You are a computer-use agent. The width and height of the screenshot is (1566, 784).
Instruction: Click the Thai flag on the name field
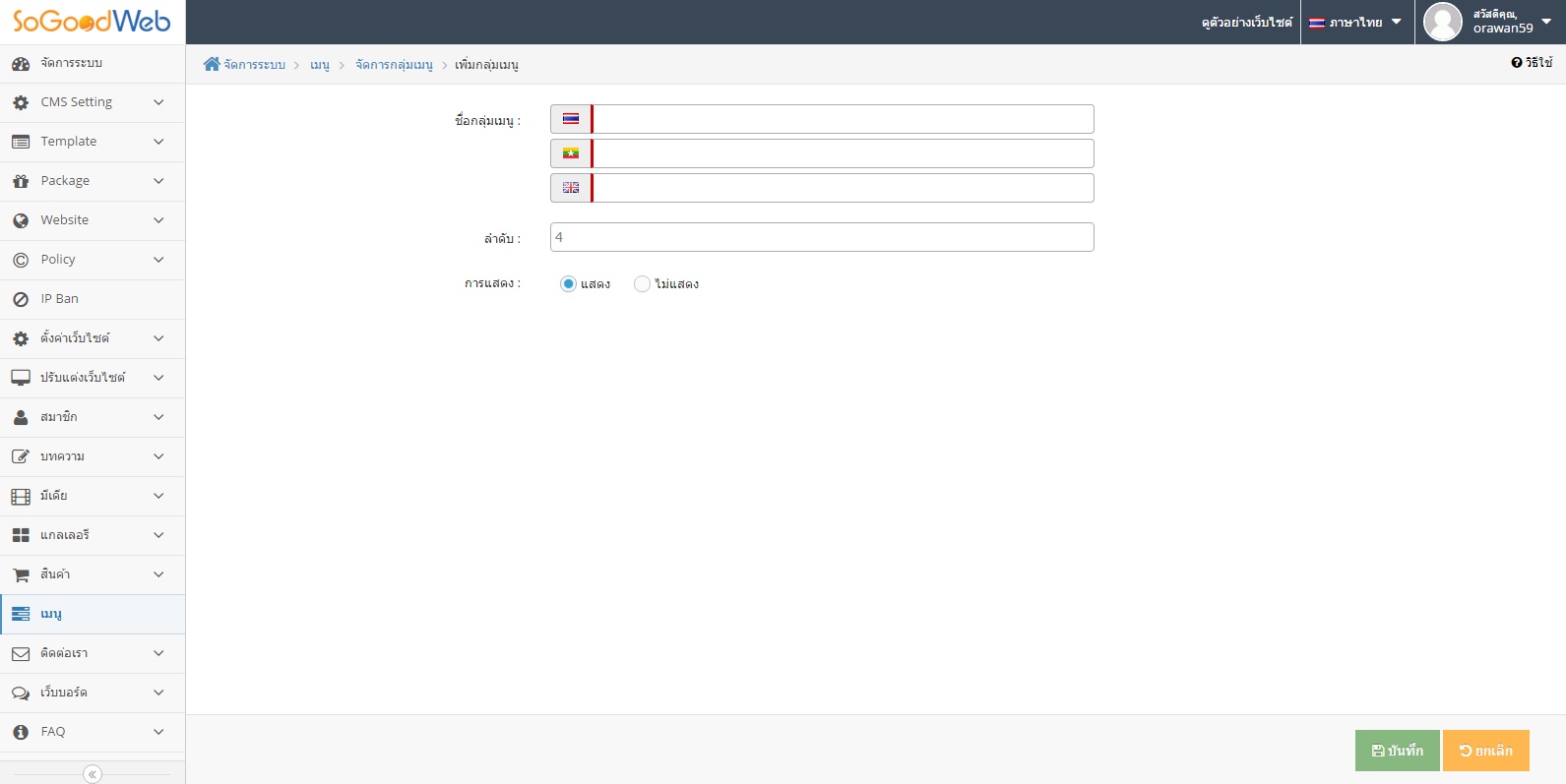click(x=571, y=119)
